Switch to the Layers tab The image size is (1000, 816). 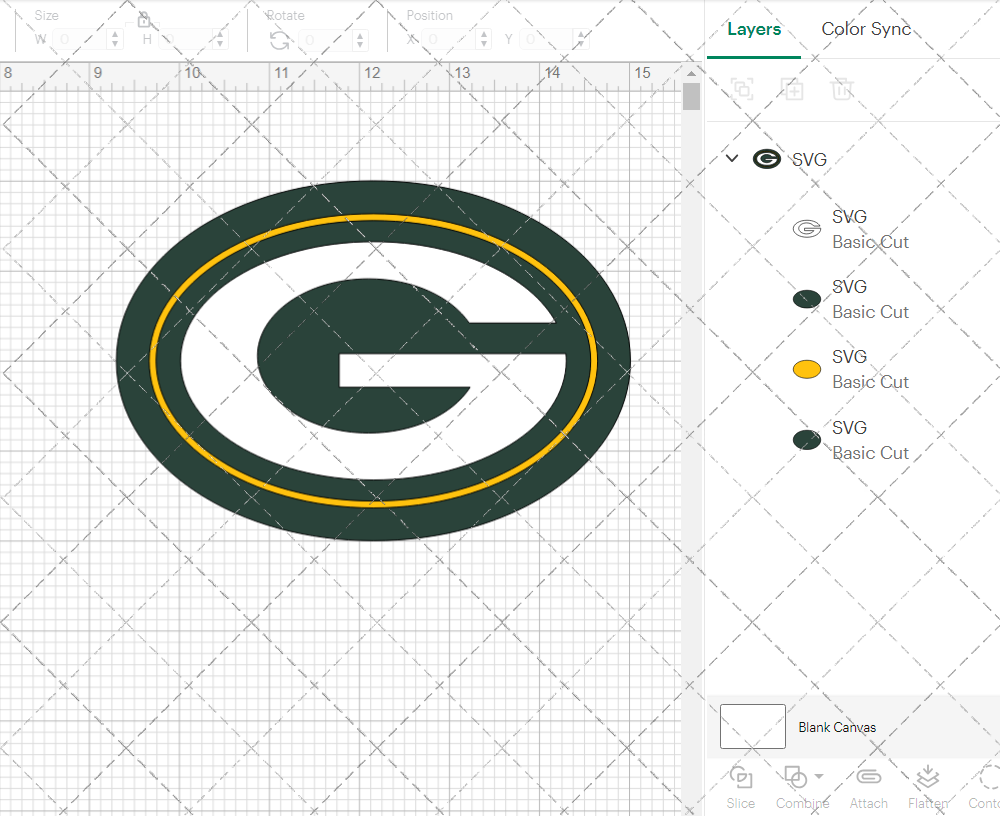pyautogui.click(x=754, y=30)
